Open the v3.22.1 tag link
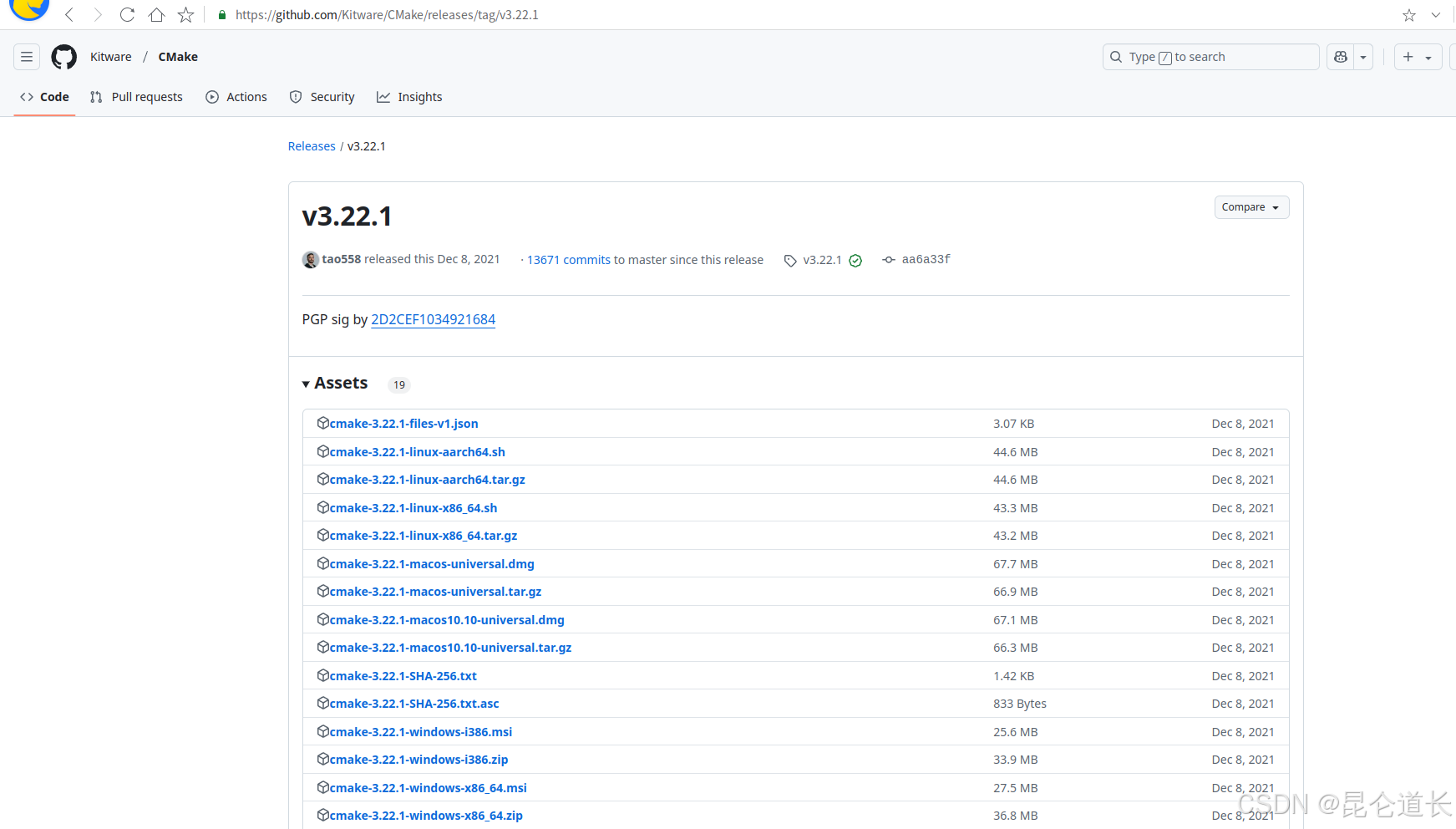 pyautogui.click(x=823, y=260)
